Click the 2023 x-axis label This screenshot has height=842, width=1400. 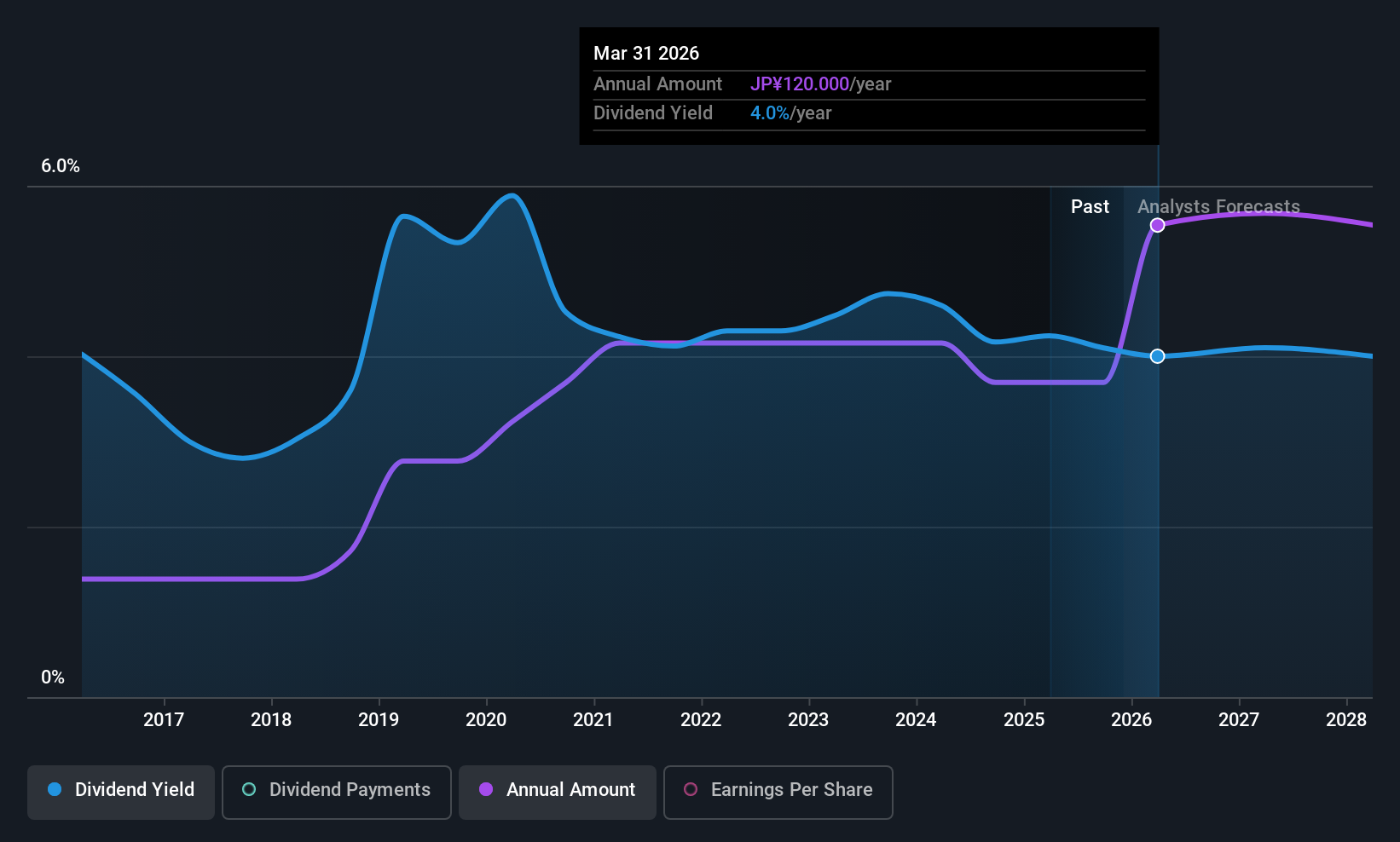(808, 720)
